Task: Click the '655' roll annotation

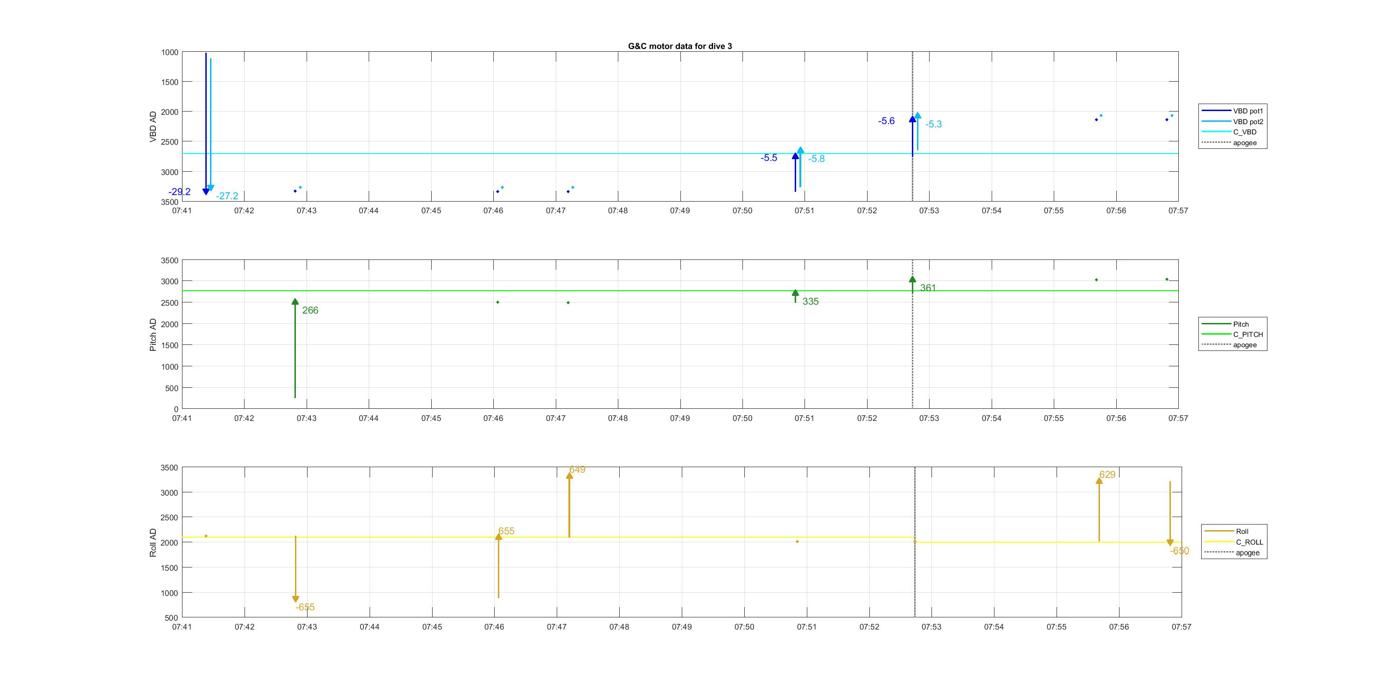Action: coord(506,532)
